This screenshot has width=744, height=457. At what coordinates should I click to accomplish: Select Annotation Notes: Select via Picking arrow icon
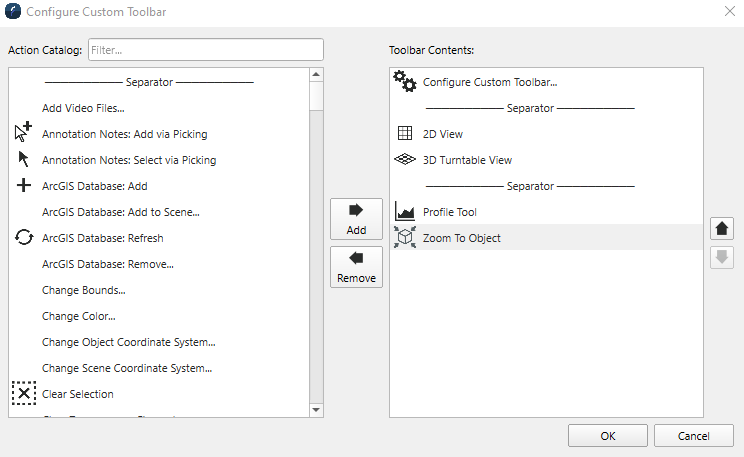point(24,159)
